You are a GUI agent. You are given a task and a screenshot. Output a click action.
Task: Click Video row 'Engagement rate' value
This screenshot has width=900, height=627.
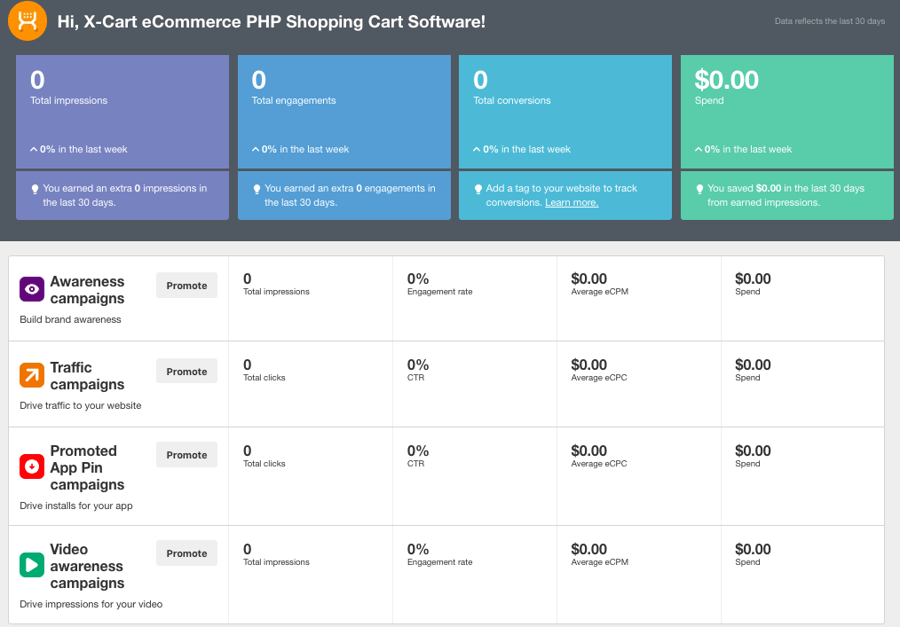418,549
